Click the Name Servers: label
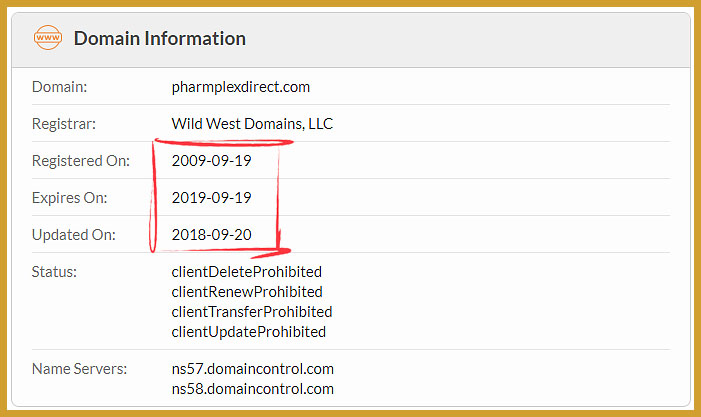 coord(80,369)
